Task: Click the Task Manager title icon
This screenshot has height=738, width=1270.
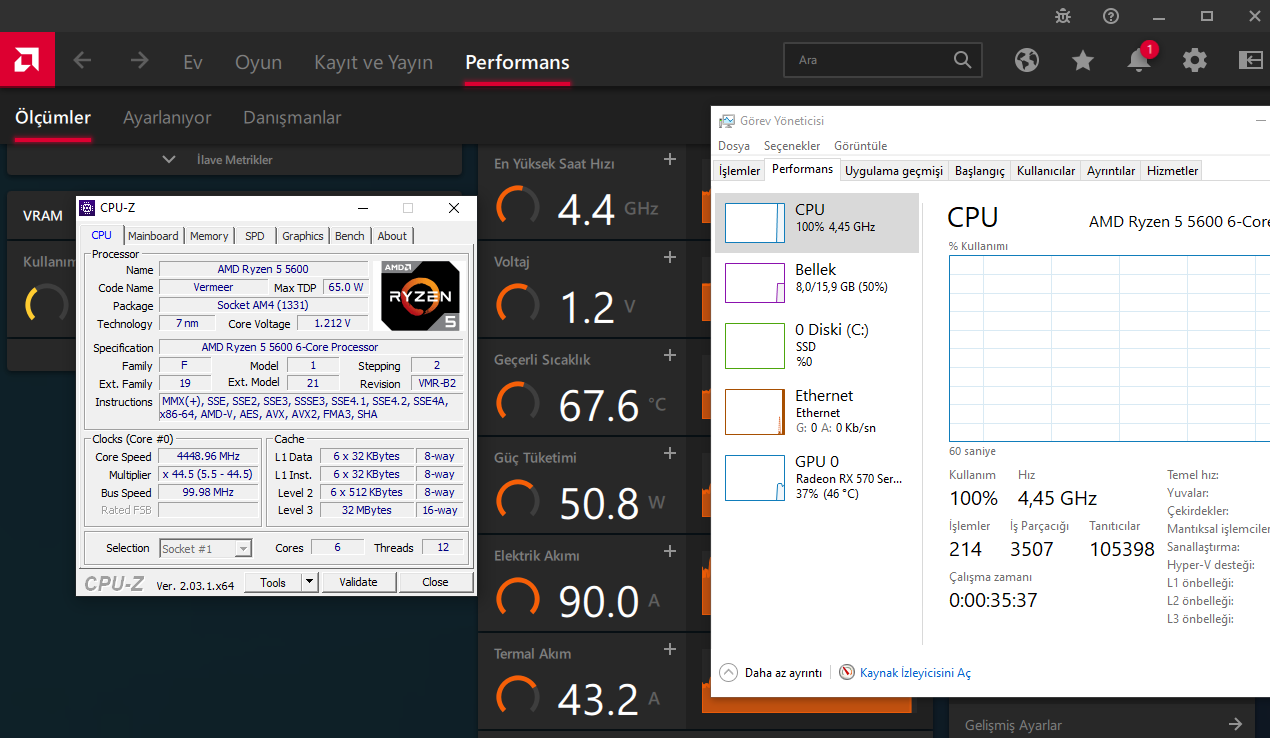Action: point(727,121)
